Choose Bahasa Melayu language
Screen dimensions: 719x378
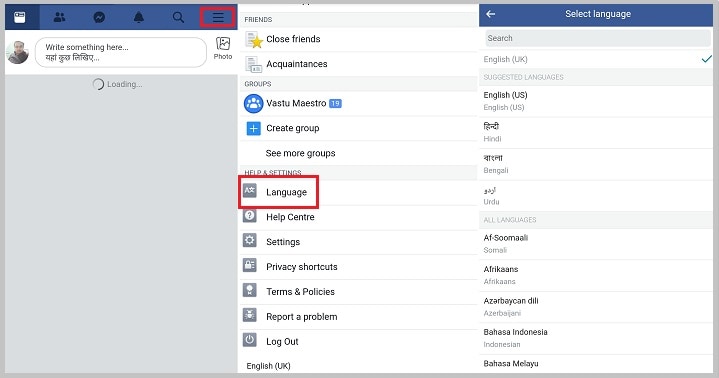(596, 364)
